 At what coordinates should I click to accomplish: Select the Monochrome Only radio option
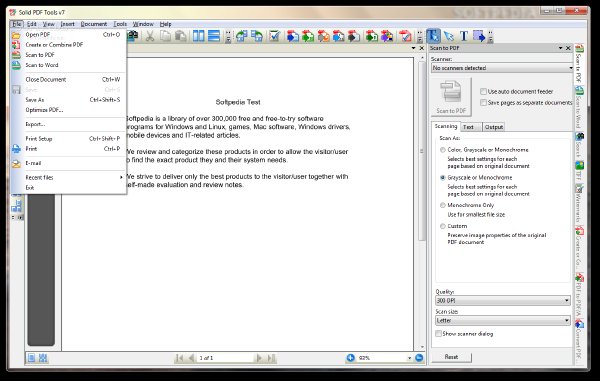tap(443, 205)
